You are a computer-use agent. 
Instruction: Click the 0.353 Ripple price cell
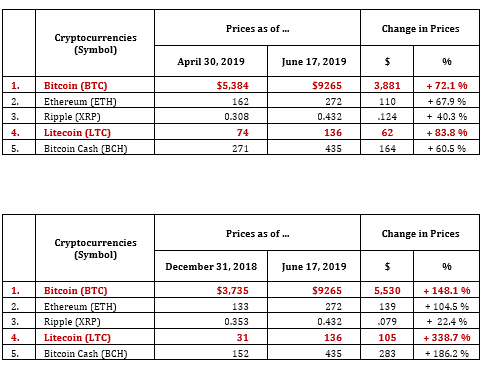point(211,321)
